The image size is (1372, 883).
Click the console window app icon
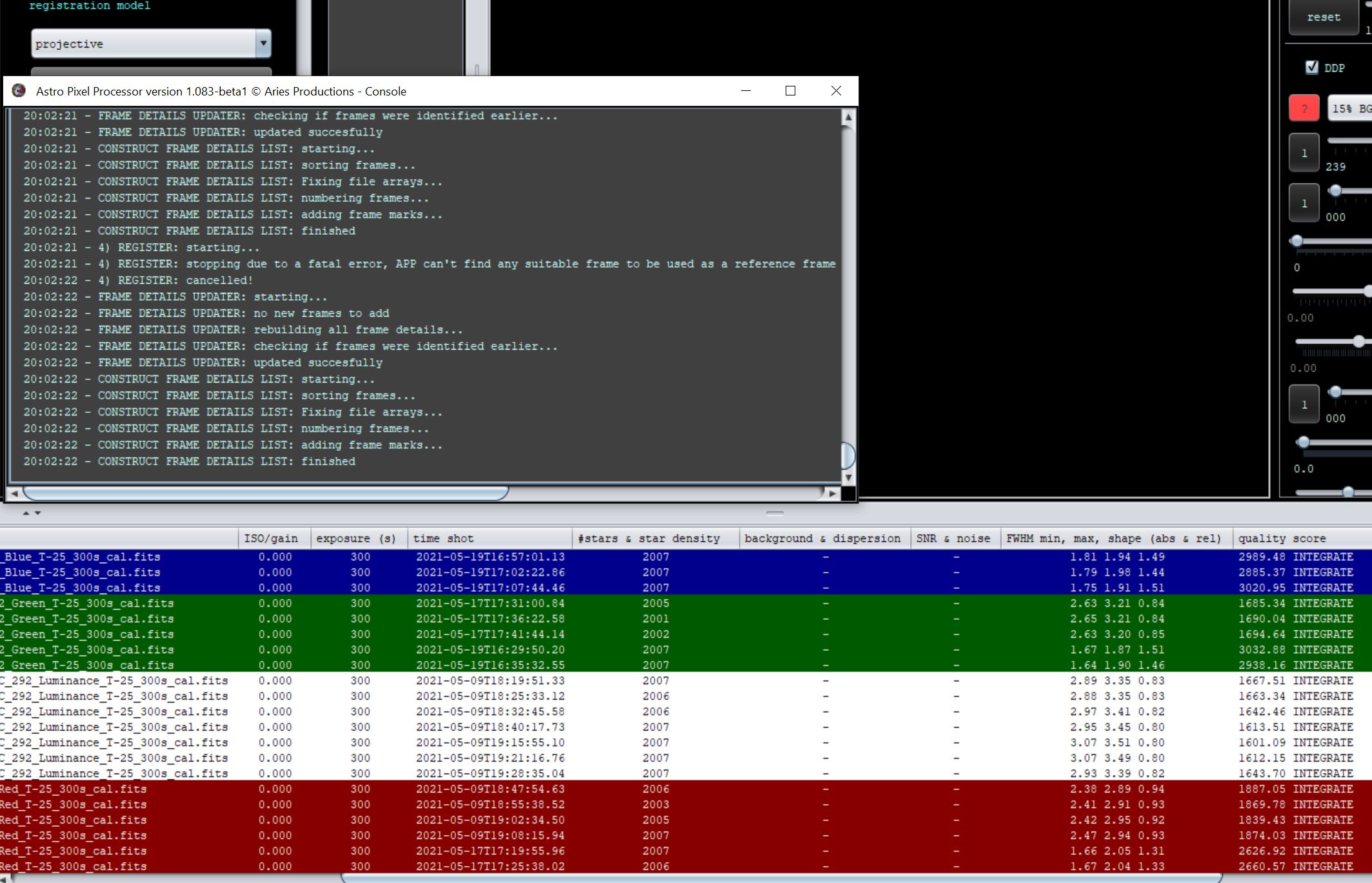(19, 91)
